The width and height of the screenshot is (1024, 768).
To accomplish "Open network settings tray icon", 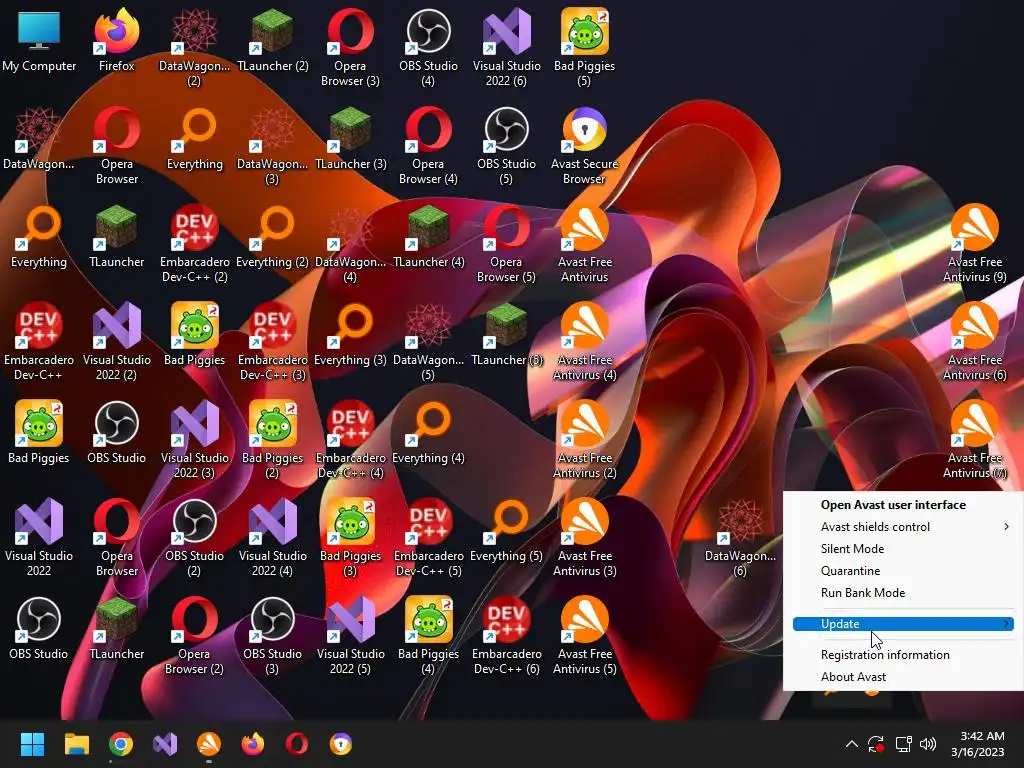I will coord(903,744).
